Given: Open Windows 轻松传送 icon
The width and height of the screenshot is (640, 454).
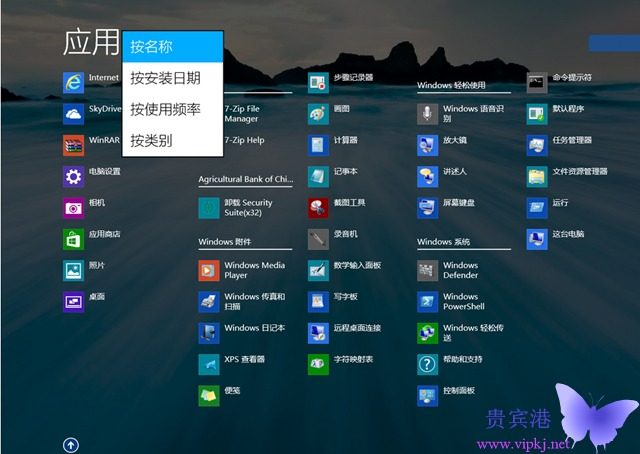Looking at the screenshot, I should [x=428, y=333].
